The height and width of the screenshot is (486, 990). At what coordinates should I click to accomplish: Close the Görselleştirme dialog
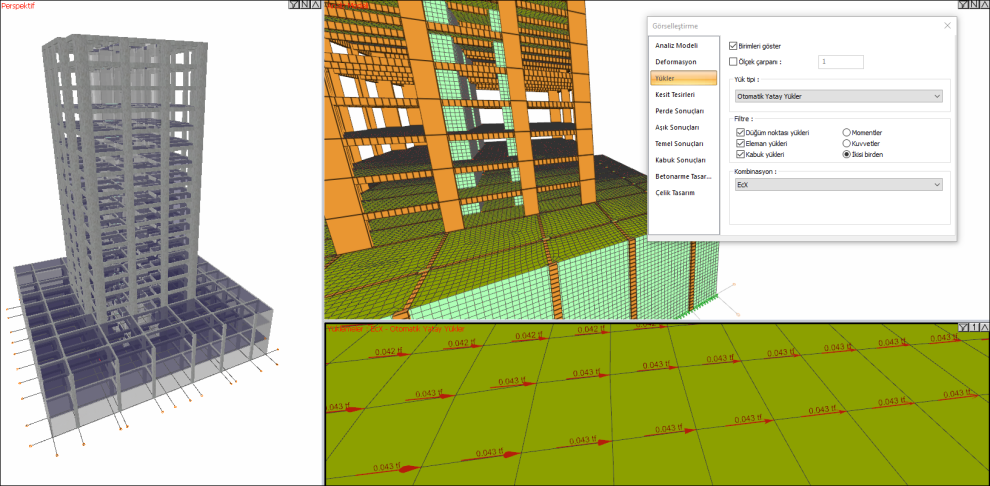(x=946, y=27)
